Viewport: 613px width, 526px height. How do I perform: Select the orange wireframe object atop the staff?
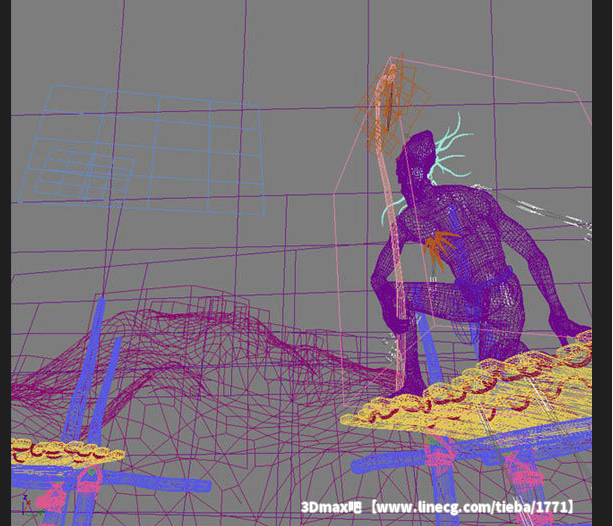coord(391,104)
